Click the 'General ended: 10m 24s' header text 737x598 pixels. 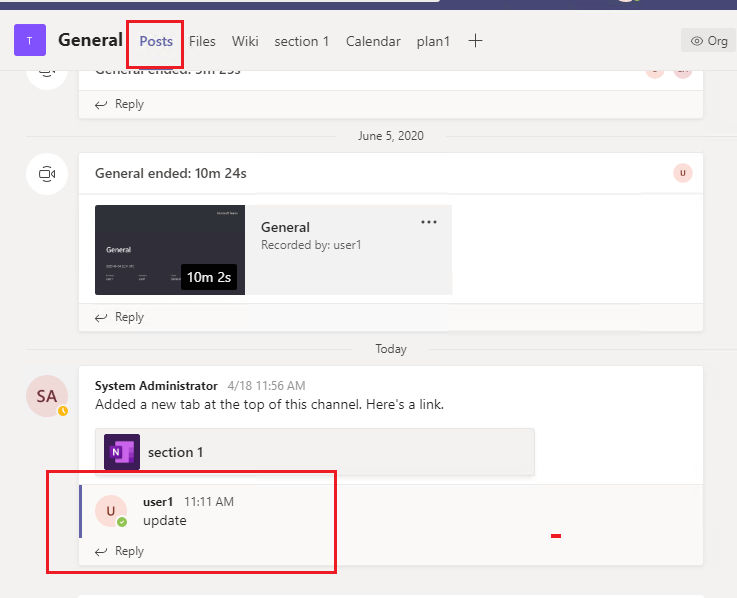click(x=171, y=173)
